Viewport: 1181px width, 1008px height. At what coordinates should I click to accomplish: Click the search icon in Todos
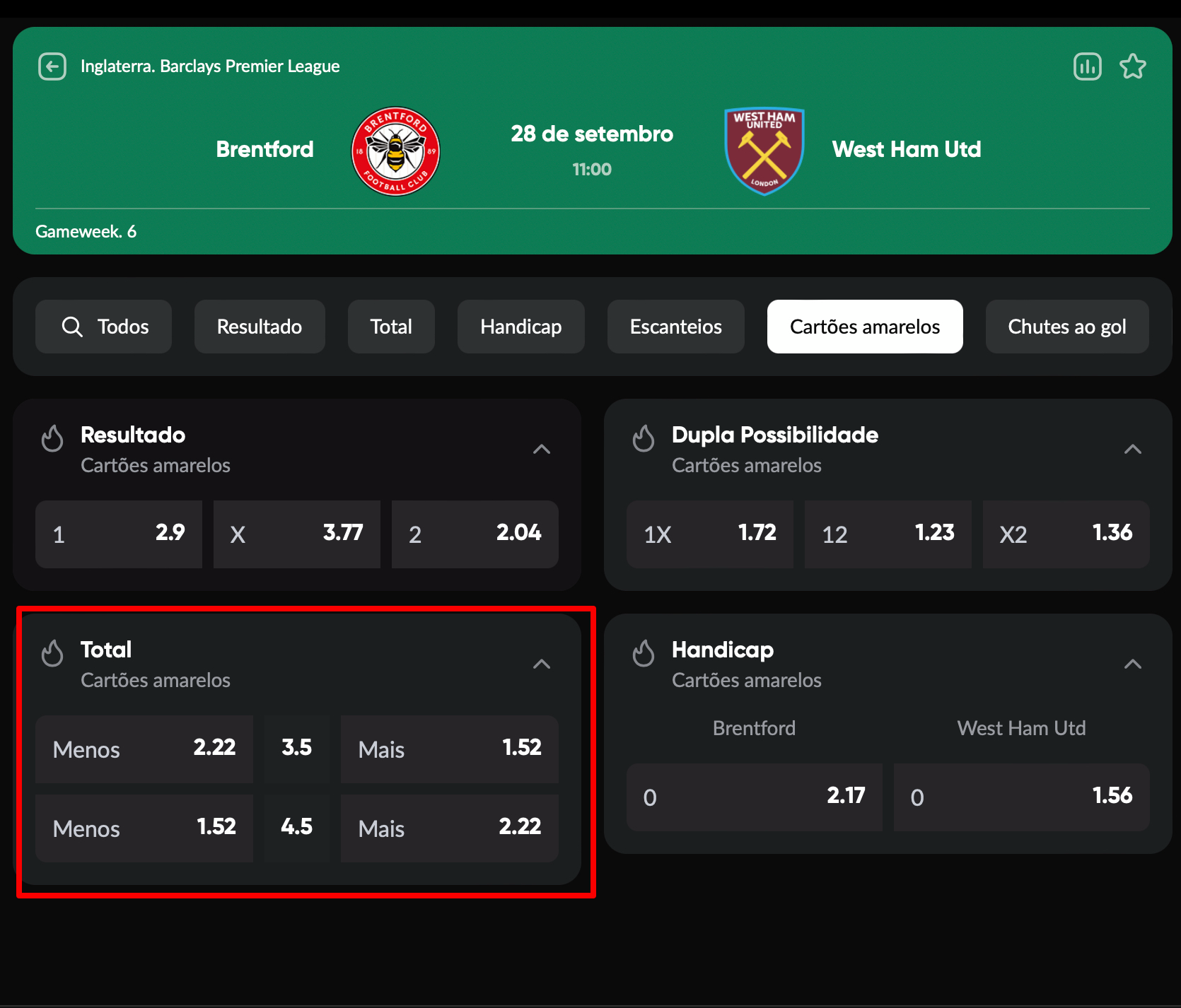click(x=72, y=327)
